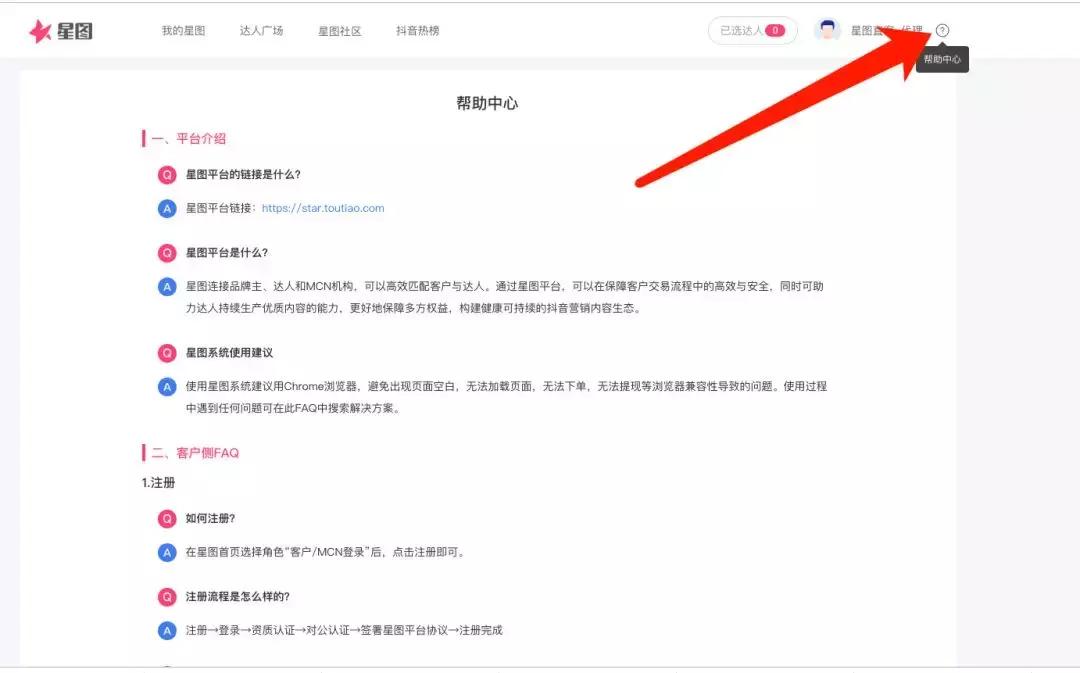Click the user avatar icon
This screenshot has height=673, width=1080.
coord(826,30)
